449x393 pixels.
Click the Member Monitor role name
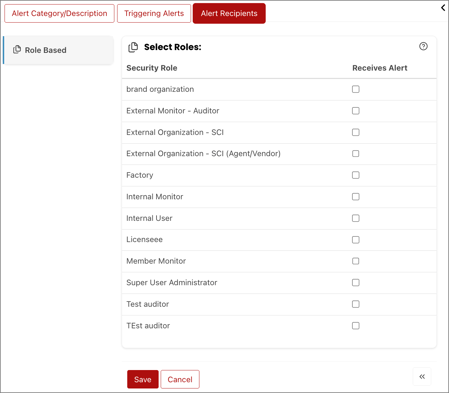coord(156,261)
